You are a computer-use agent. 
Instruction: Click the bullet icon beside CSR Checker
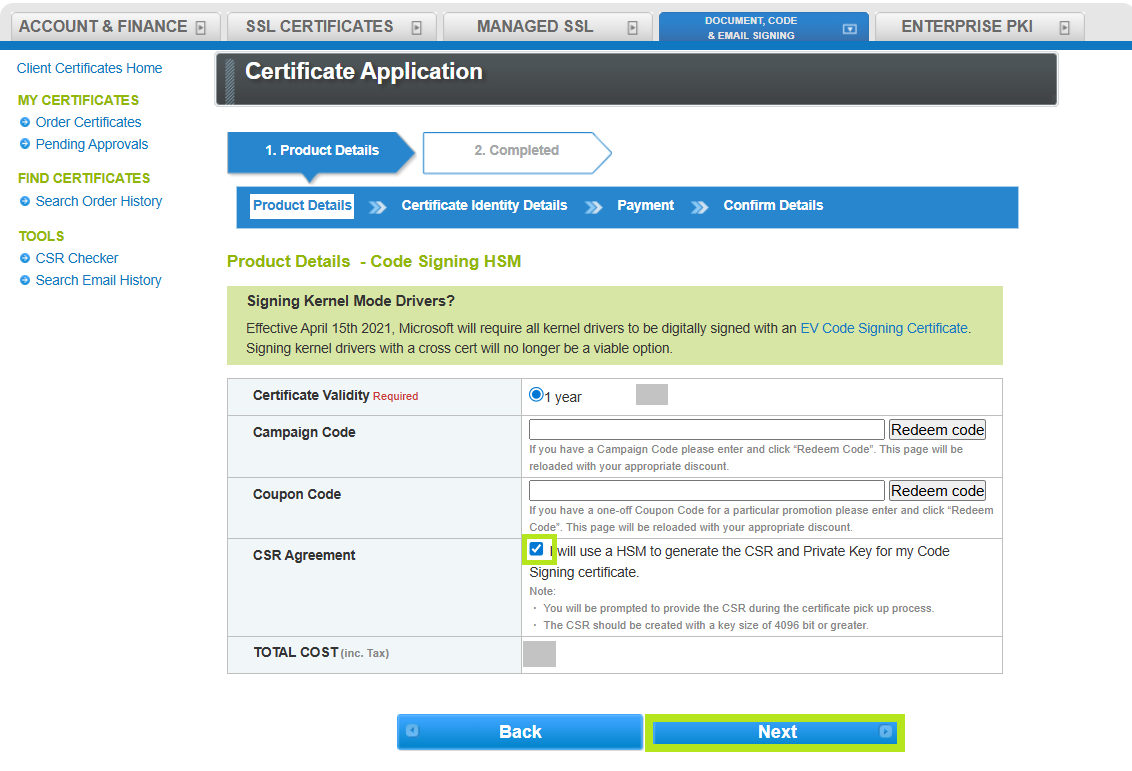point(25,258)
